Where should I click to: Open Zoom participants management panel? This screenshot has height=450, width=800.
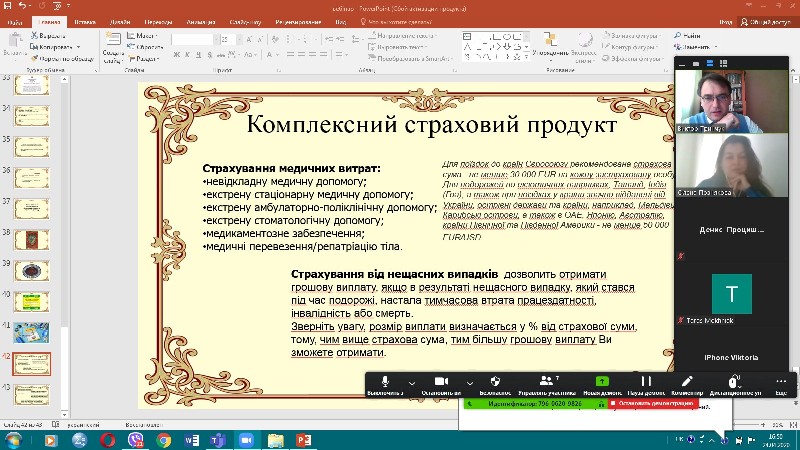coord(545,381)
